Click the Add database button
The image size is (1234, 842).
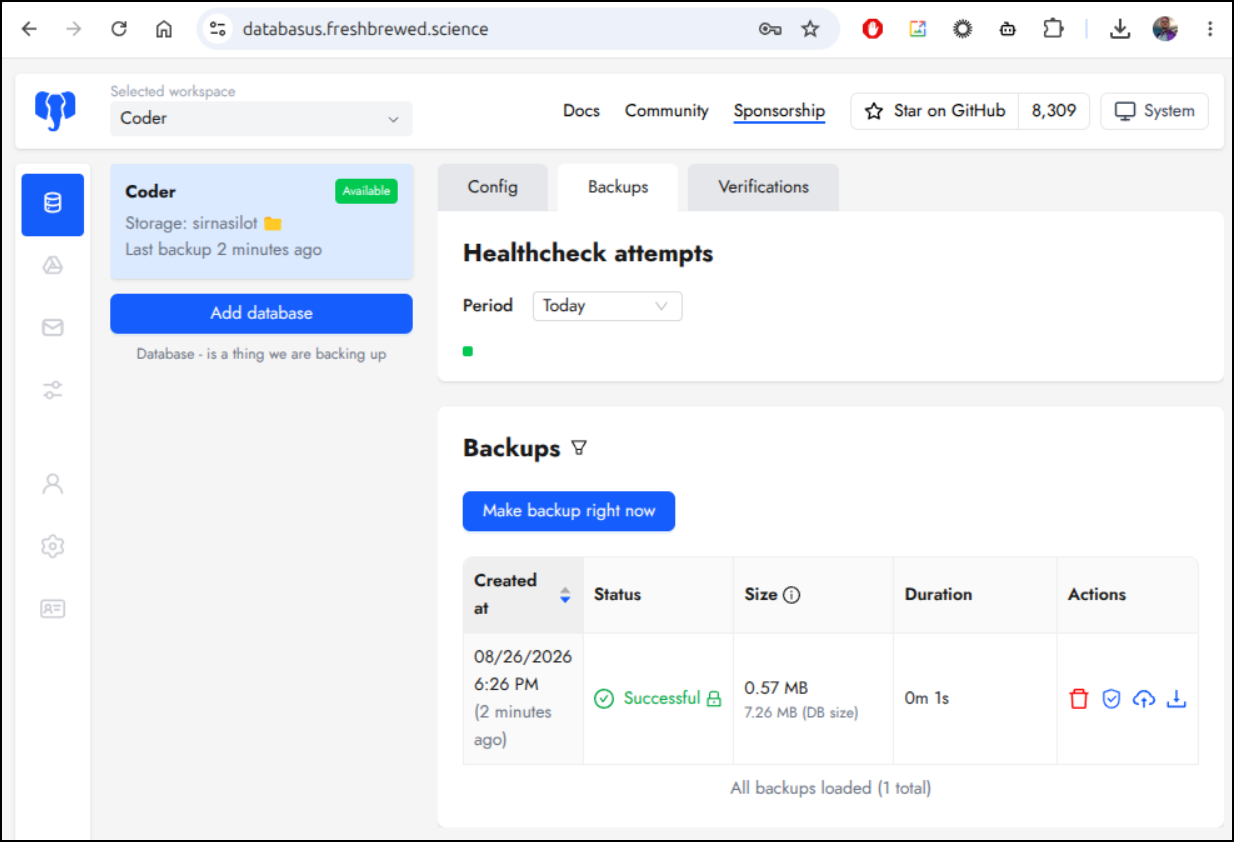click(x=261, y=313)
